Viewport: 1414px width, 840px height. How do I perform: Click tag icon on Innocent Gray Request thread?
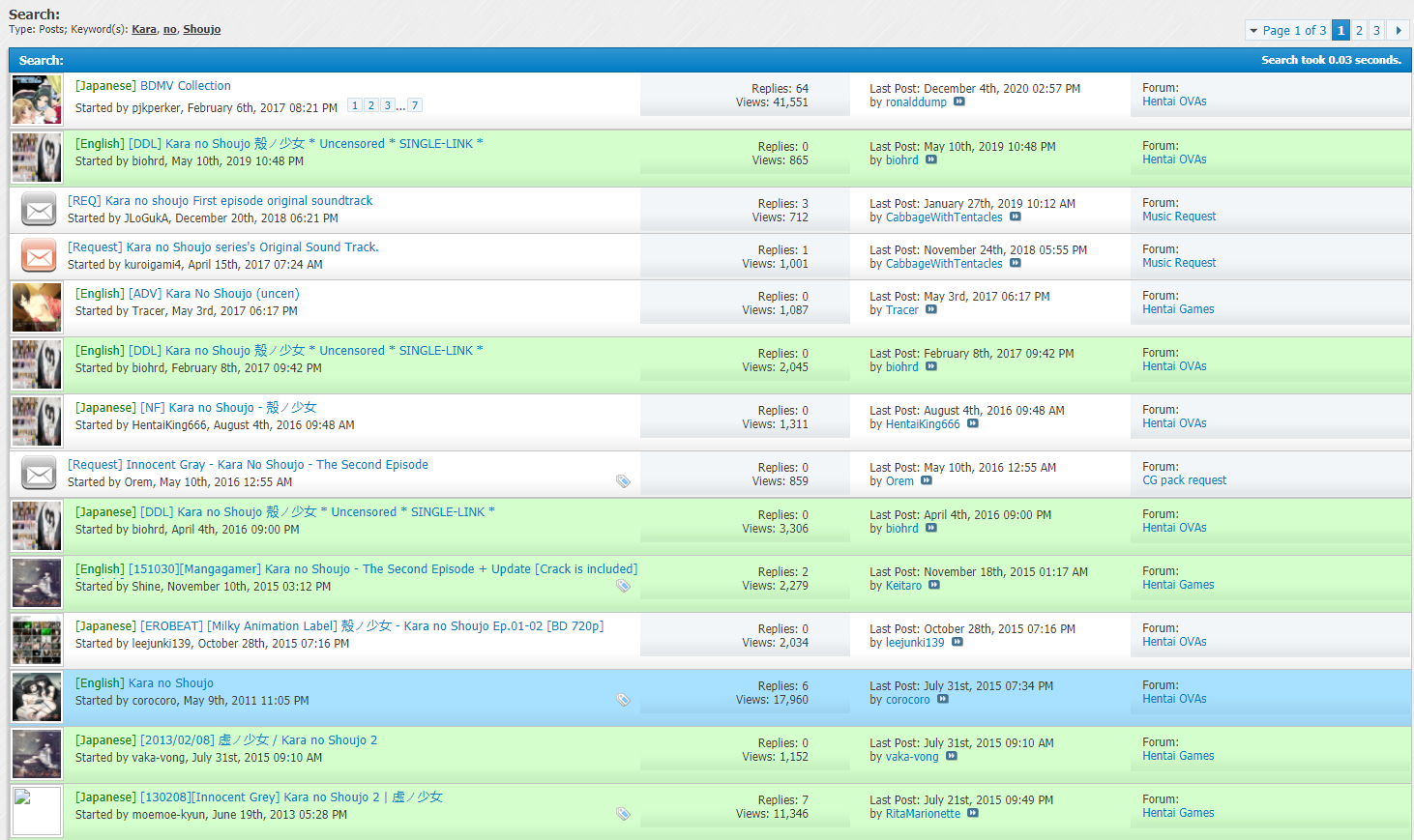click(x=624, y=481)
